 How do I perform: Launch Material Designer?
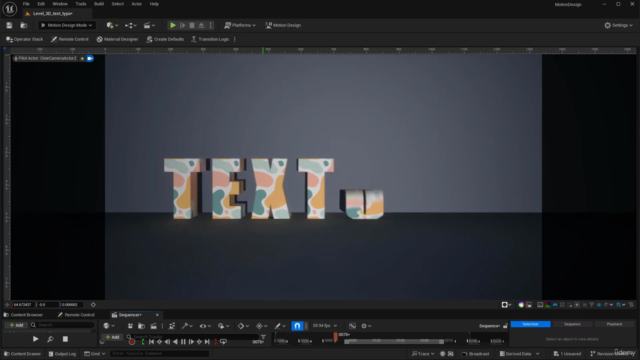(118, 39)
